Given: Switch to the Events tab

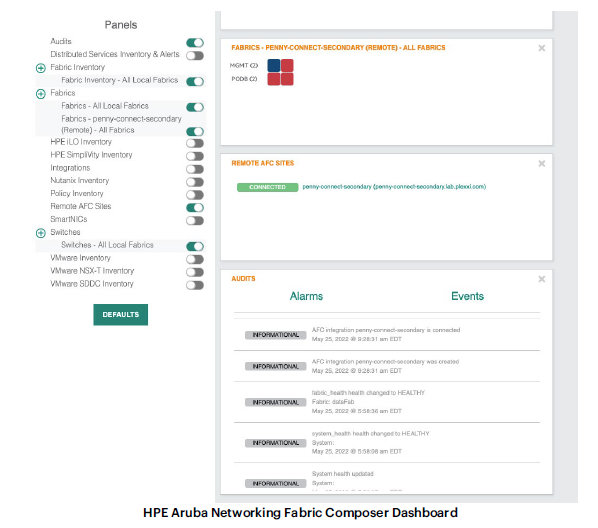Looking at the screenshot, I should click(x=468, y=296).
